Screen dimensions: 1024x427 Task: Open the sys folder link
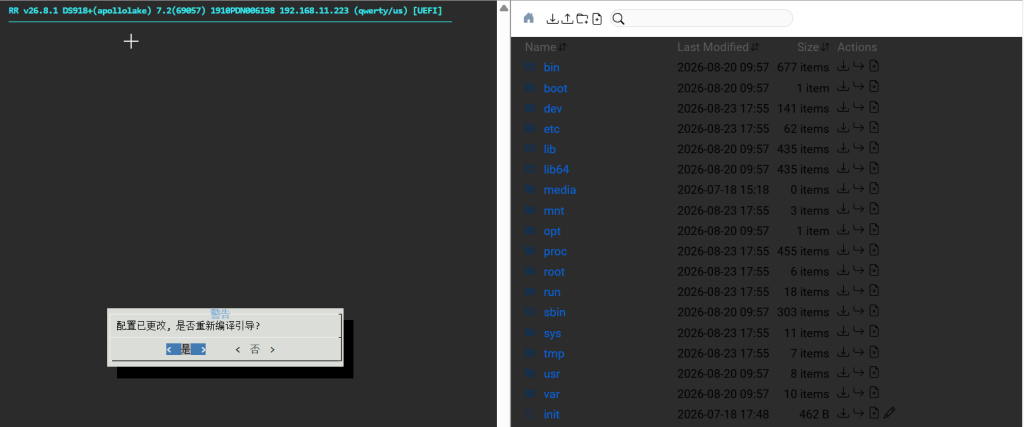pos(552,333)
